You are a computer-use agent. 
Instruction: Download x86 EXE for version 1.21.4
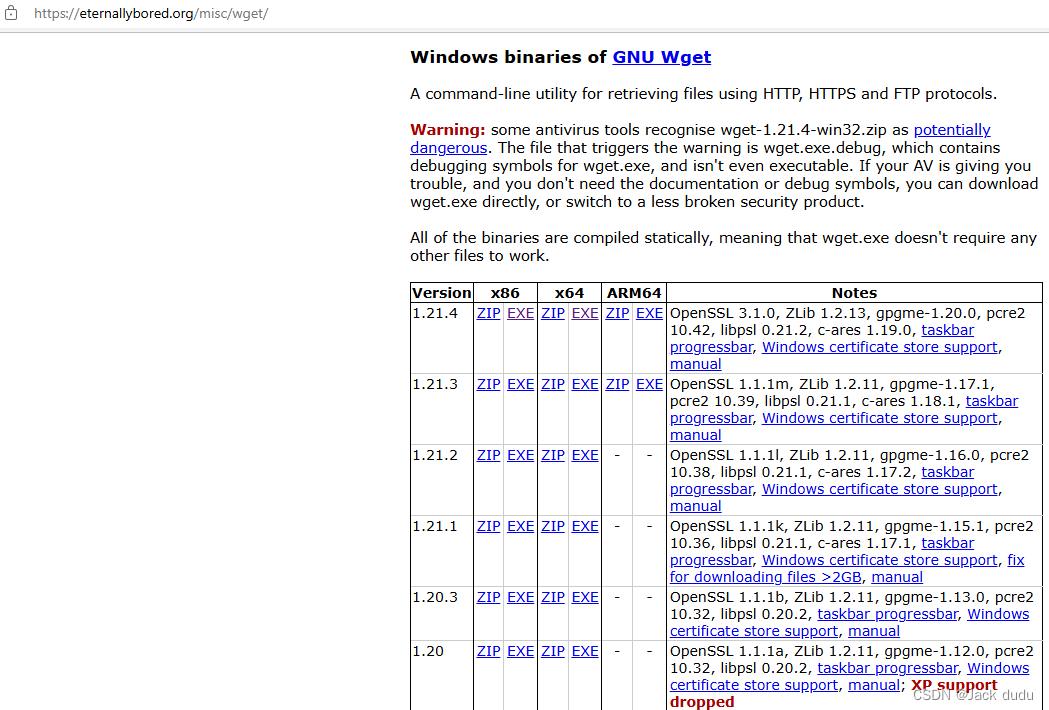coord(520,313)
